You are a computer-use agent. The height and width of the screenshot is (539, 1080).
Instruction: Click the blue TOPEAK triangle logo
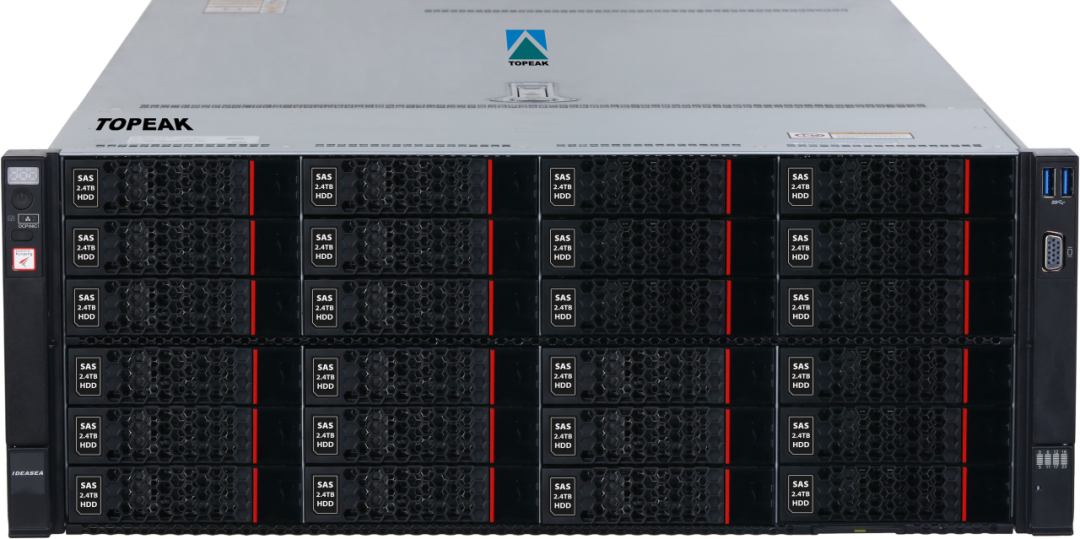pos(526,44)
